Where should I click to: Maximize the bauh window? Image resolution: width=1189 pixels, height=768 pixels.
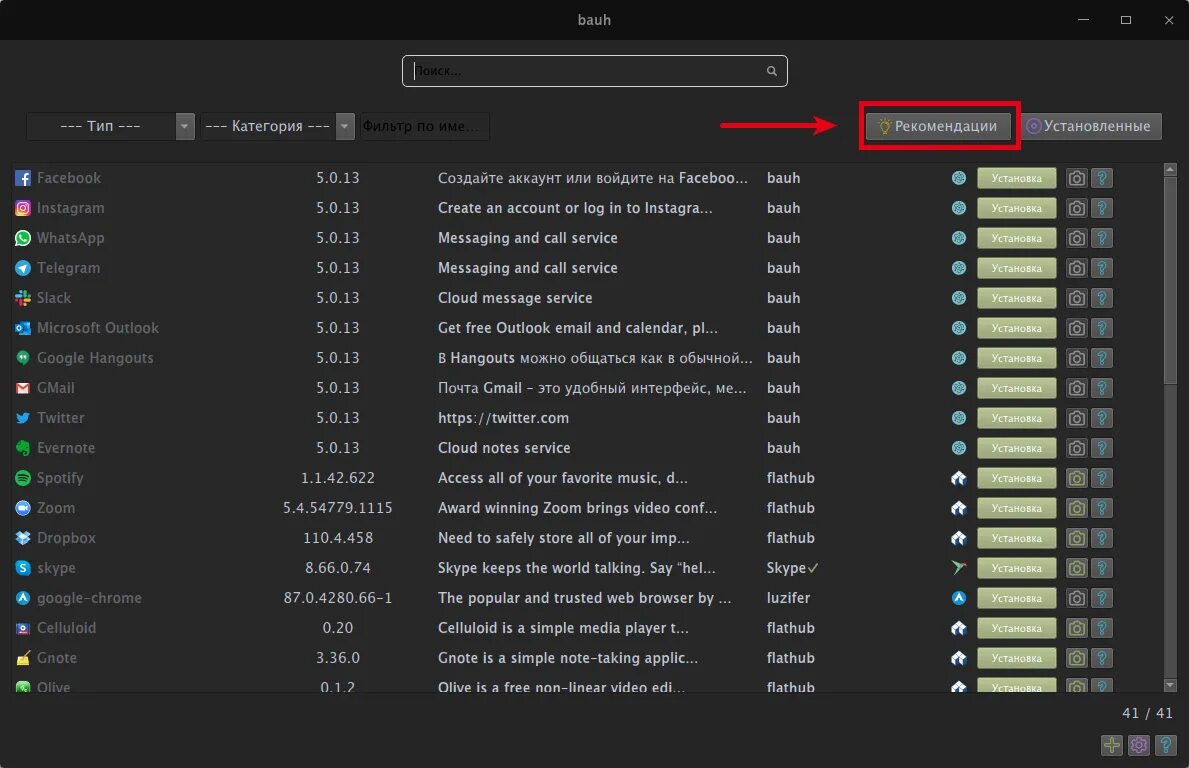pyautogui.click(x=1126, y=20)
